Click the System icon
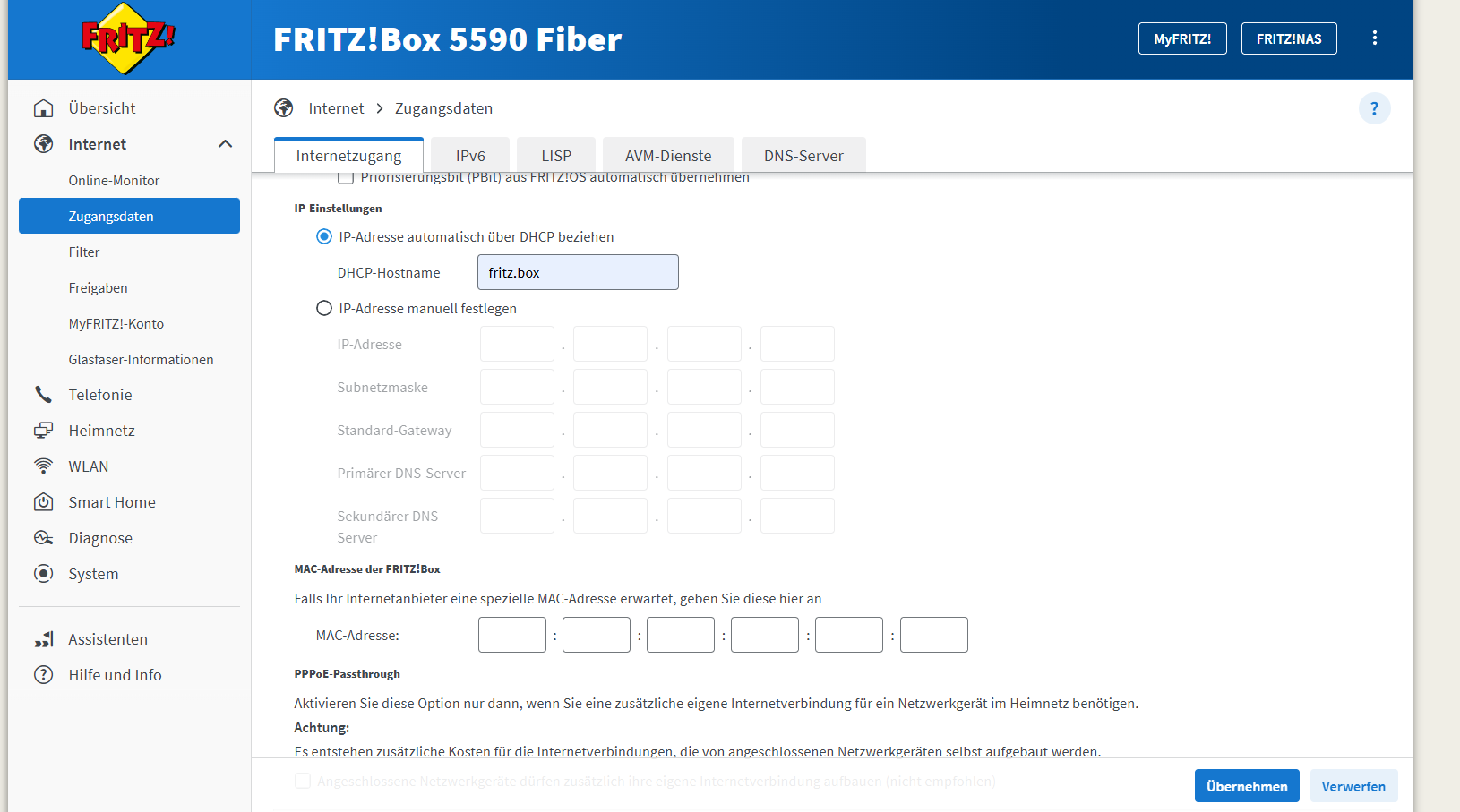The width and height of the screenshot is (1460, 812). [43, 574]
